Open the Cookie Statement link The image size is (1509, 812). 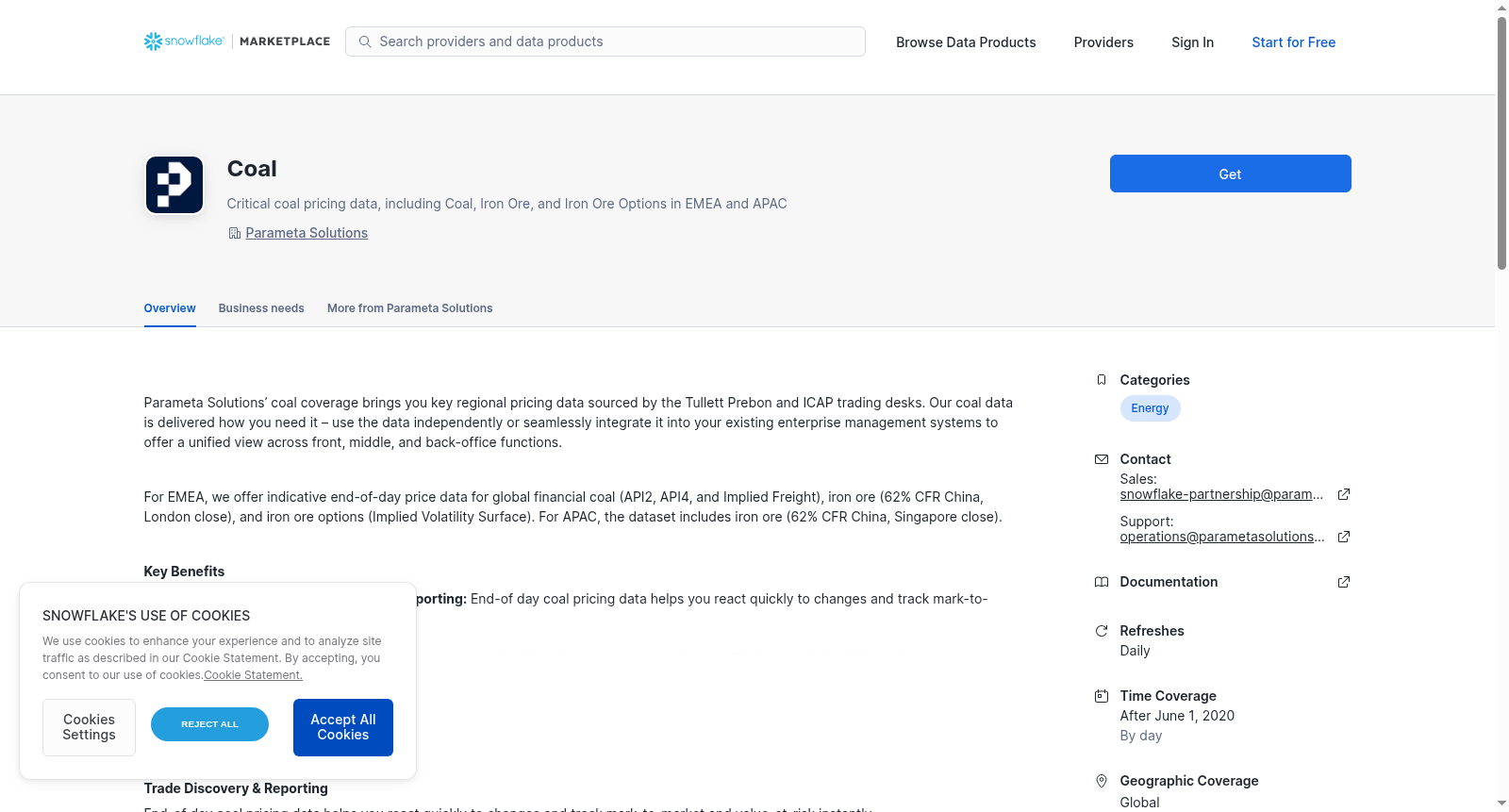tap(253, 675)
